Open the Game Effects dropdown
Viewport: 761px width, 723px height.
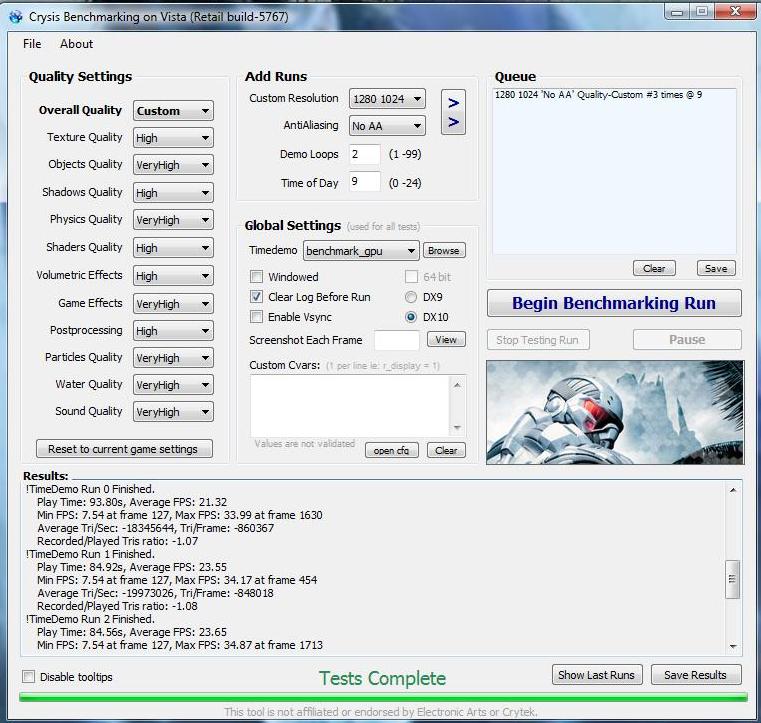click(173, 304)
